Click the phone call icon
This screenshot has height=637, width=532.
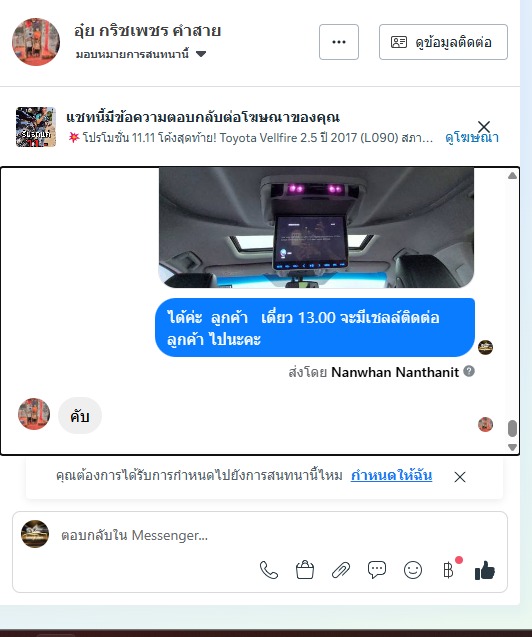click(x=268, y=570)
